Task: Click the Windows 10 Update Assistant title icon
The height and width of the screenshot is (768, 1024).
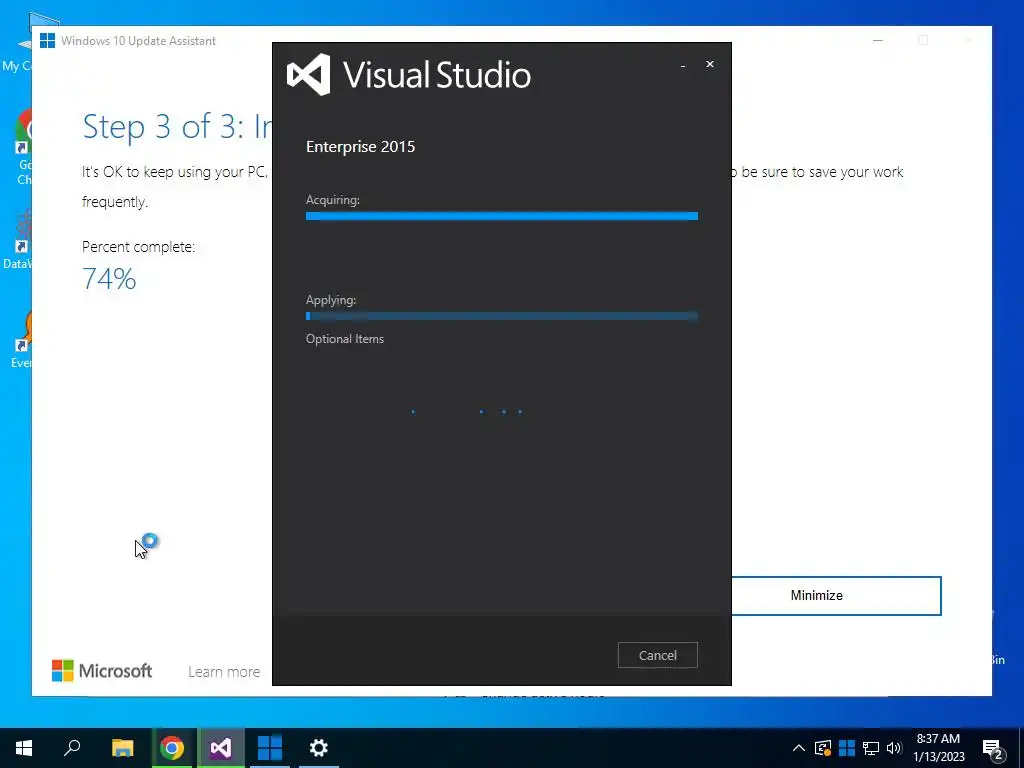Action: tap(47, 40)
